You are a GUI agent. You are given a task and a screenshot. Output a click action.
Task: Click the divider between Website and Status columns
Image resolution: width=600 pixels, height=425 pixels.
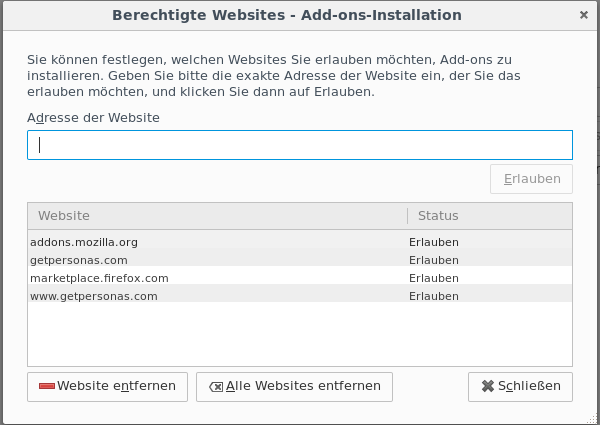coord(408,216)
